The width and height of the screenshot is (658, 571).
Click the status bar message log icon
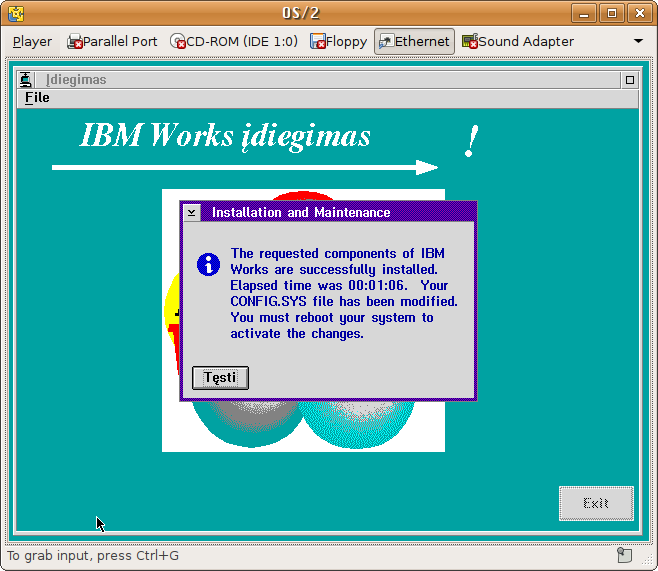tap(624, 555)
